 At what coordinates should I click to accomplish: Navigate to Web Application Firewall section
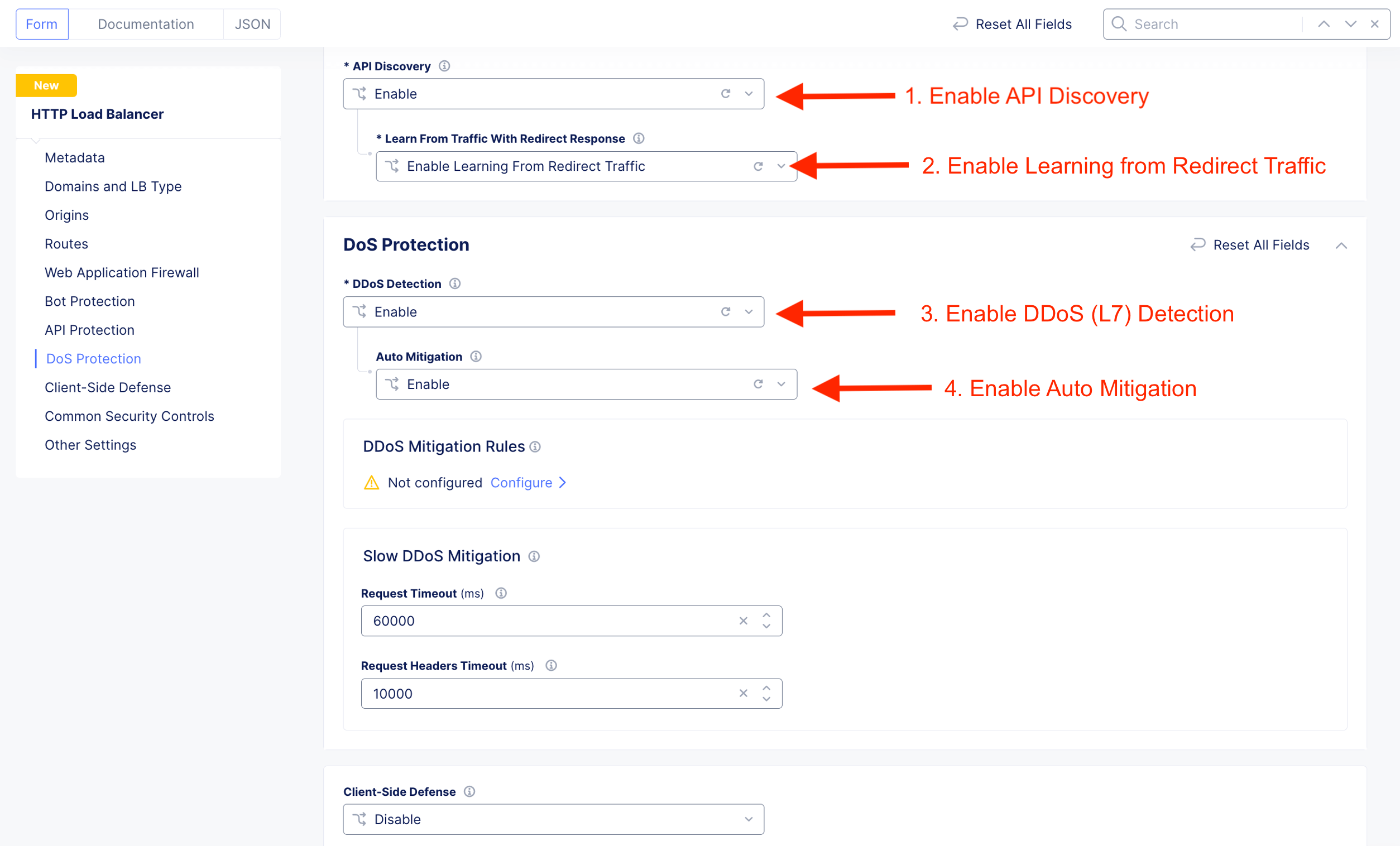[x=122, y=273]
